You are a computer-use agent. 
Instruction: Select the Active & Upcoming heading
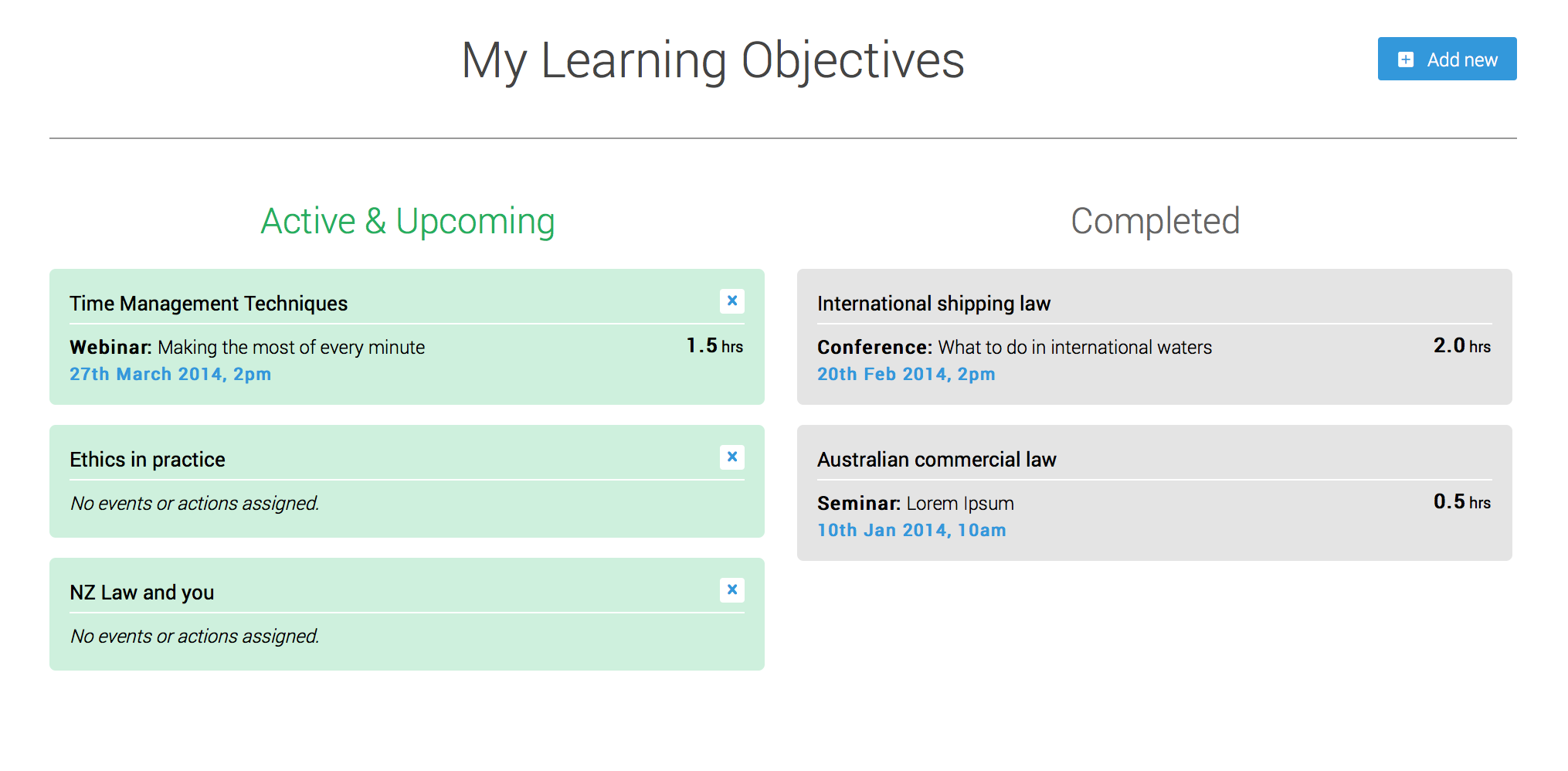click(408, 222)
